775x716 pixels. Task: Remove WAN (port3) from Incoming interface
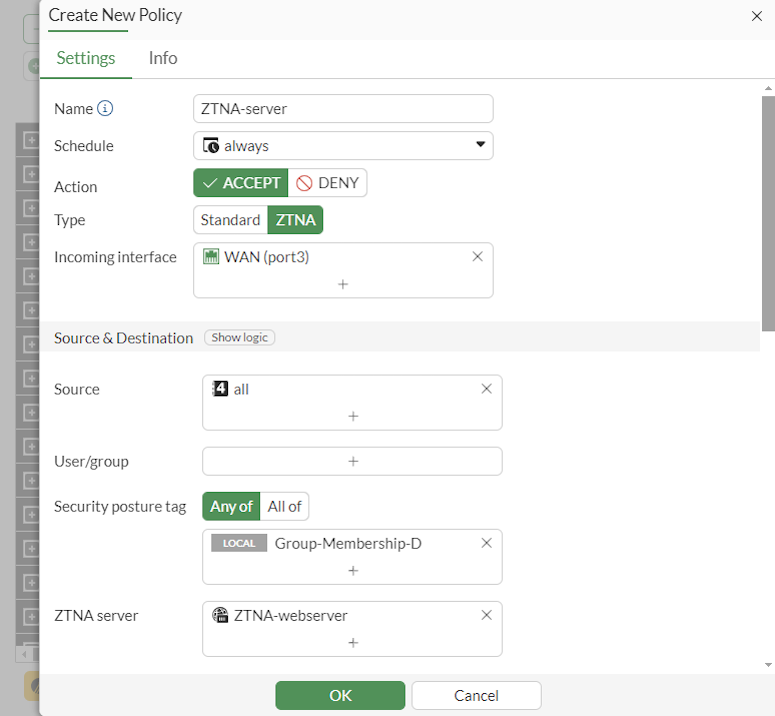(477, 257)
